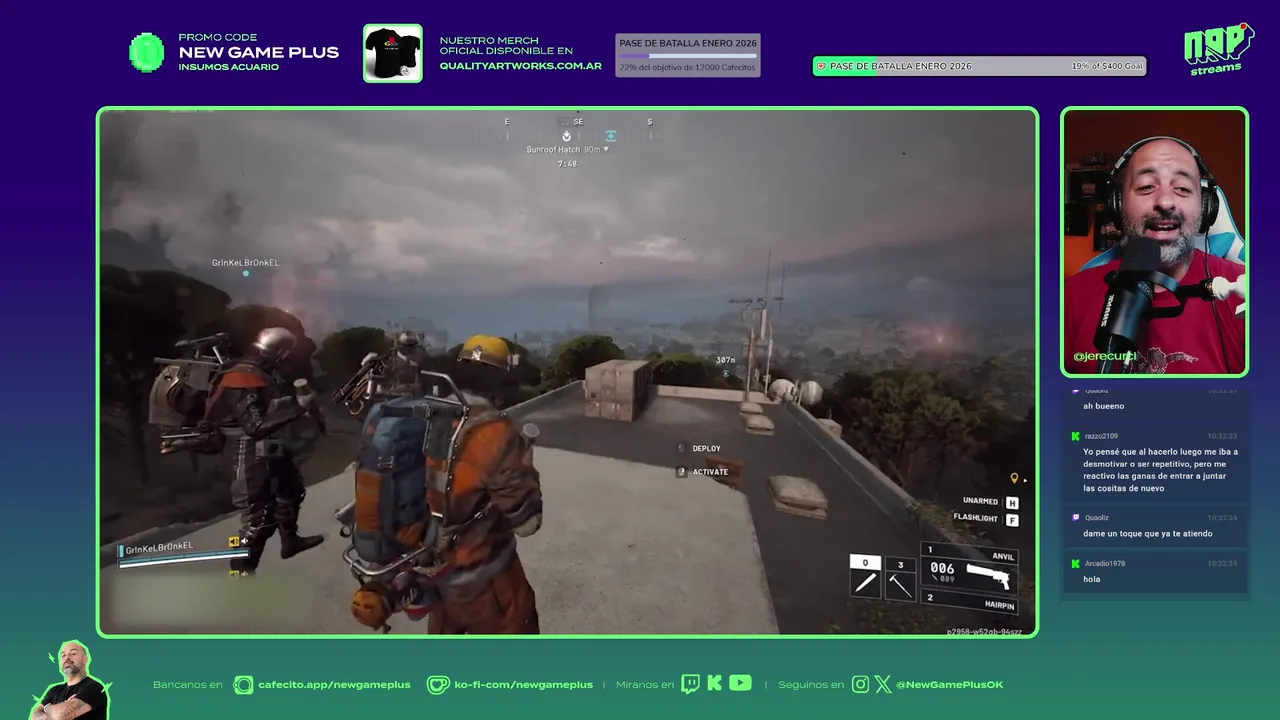Click the INSUMOS ACUARIO sponsor text
Screen dimensions: 1280x720
click(x=228, y=67)
